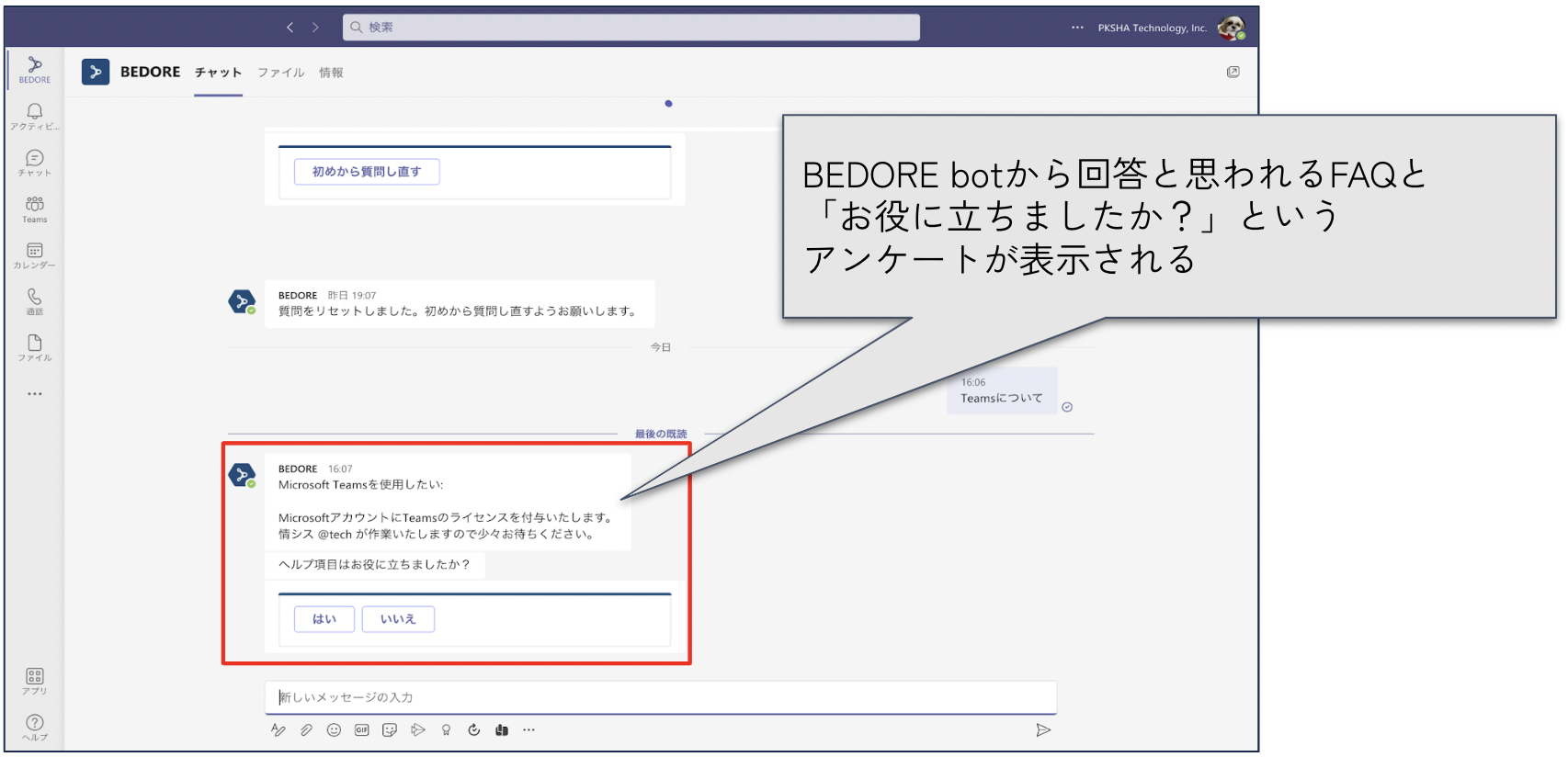Click the ヘルプ項目はお役に立ちましたか？ message
This screenshot has width=1568, height=757.
[x=374, y=565]
